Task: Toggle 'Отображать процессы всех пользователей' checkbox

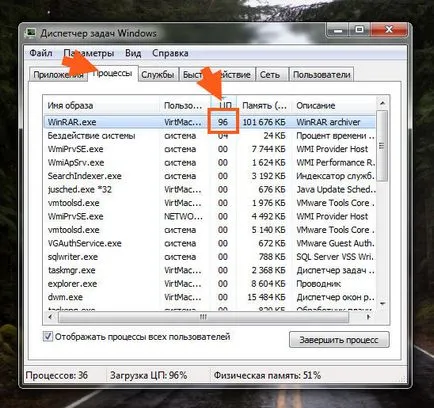Action: click(48, 336)
